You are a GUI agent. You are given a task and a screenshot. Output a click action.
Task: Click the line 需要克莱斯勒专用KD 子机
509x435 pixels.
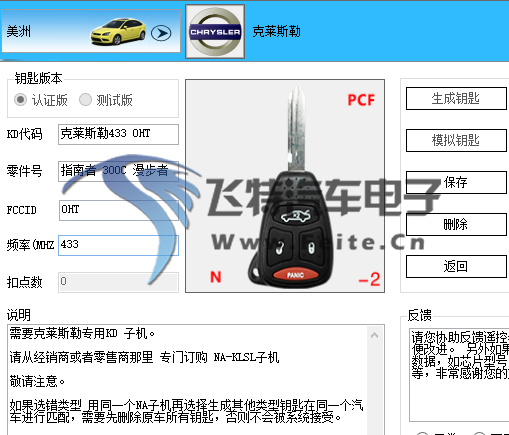(x=82, y=333)
